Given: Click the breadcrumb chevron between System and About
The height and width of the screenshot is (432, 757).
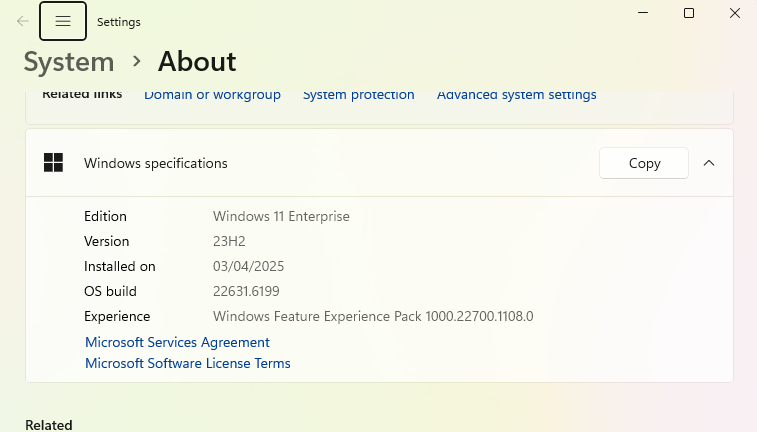Looking at the screenshot, I should 137,62.
